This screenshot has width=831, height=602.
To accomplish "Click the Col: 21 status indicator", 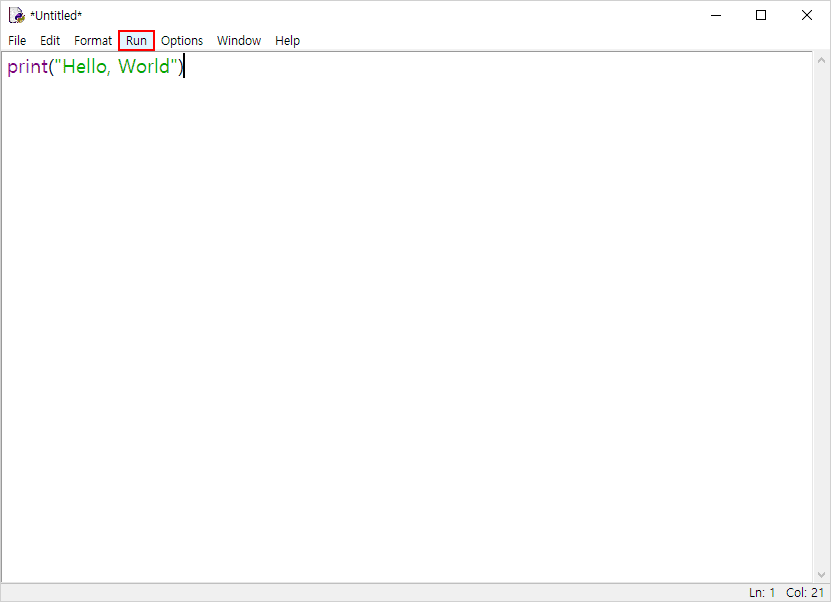I will 805,592.
